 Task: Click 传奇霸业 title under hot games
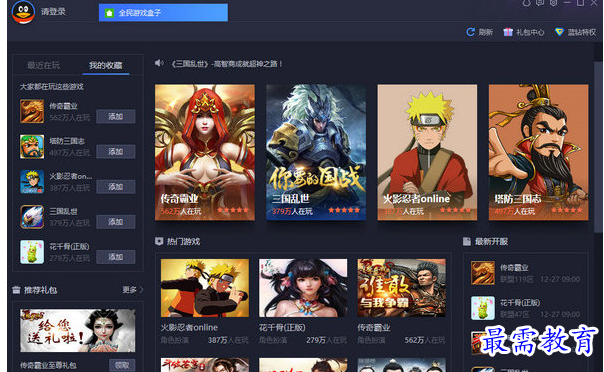click(x=374, y=328)
